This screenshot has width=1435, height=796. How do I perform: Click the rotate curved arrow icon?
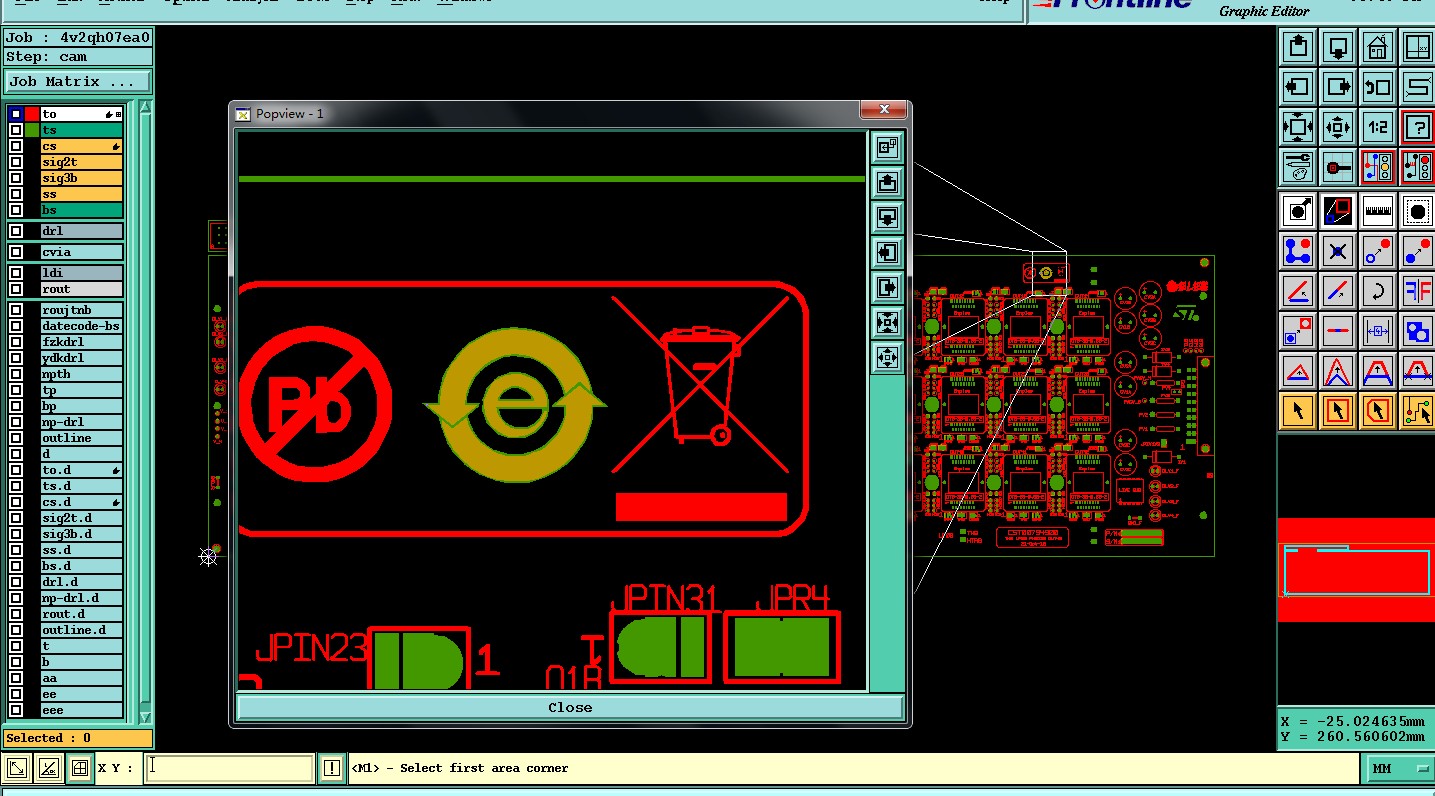(x=1377, y=291)
